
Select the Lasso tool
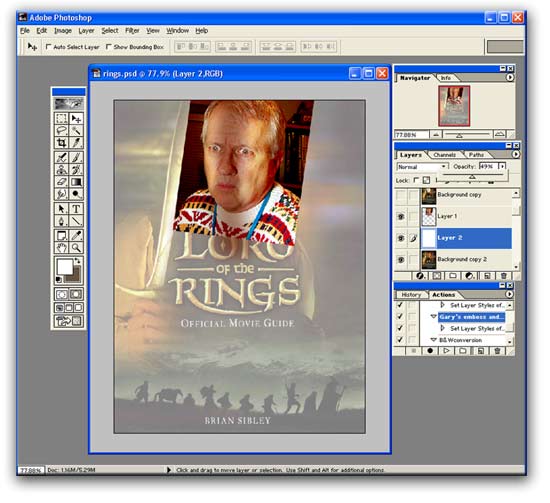(61, 130)
